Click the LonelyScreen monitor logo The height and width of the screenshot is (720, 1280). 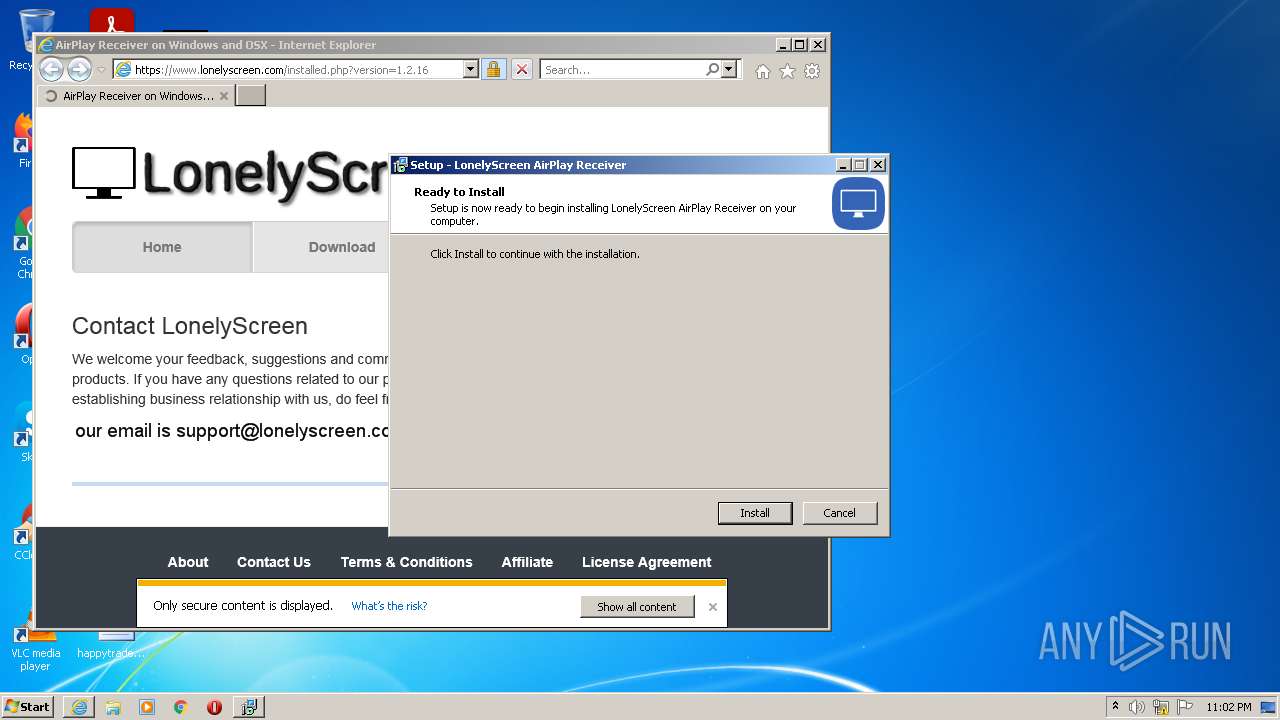tap(104, 173)
